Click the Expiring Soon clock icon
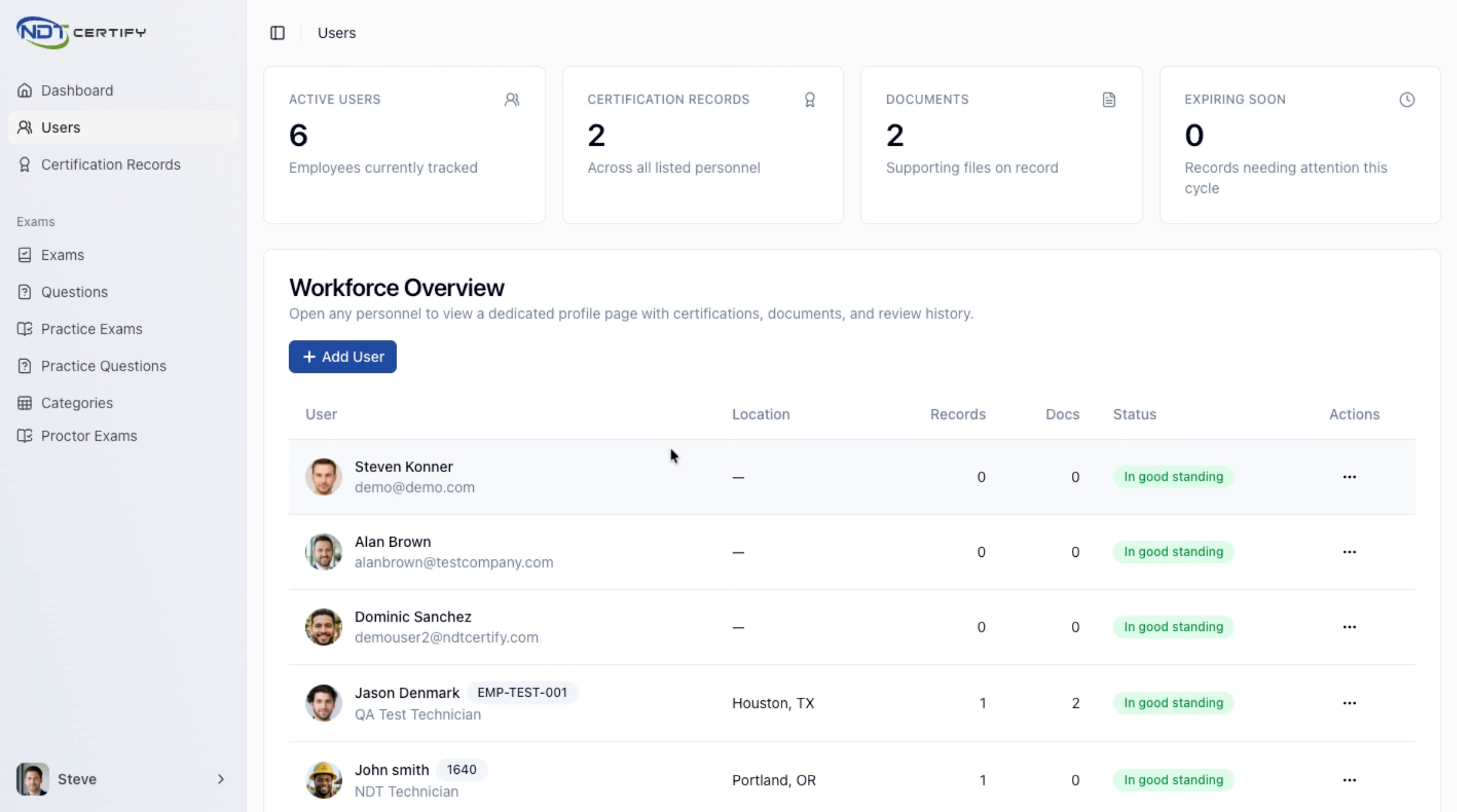Viewport: 1457px width, 812px height. tap(1407, 100)
